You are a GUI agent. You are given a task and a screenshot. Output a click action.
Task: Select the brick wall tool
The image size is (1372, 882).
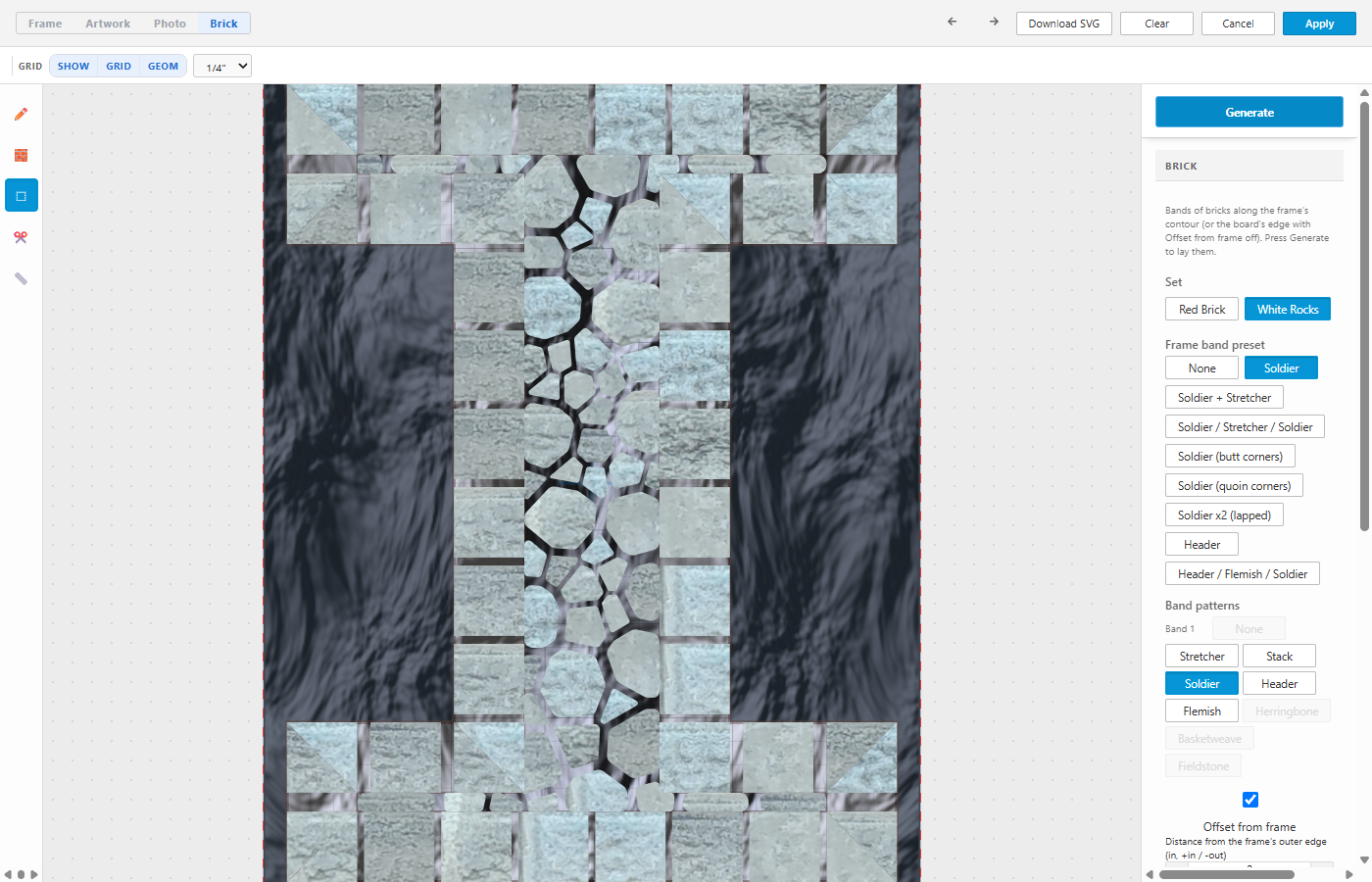[x=22, y=155]
